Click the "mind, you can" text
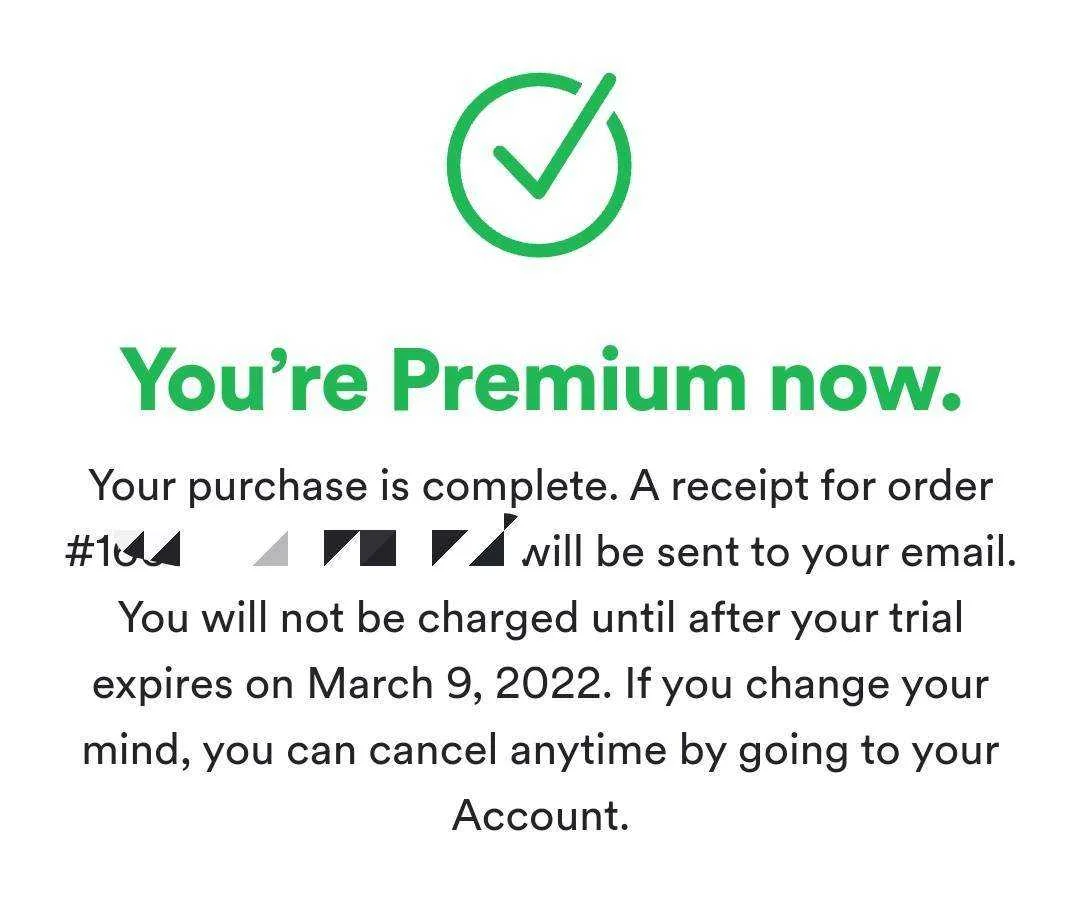The height and width of the screenshot is (914, 1080). [219, 751]
